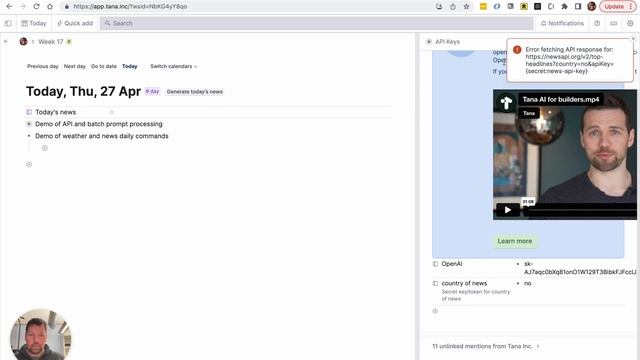Expand Demo of API and batch node bullet
The width and height of the screenshot is (640, 360).
pyautogui.click(x=29, y=124)
